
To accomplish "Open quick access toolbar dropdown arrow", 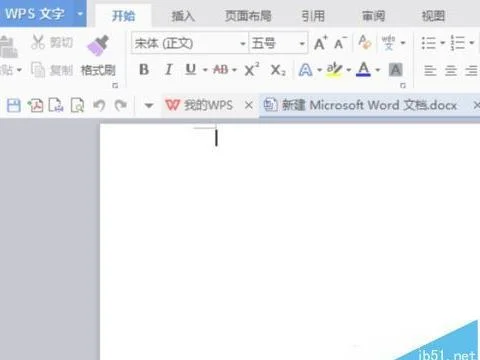I will point(149,106).
